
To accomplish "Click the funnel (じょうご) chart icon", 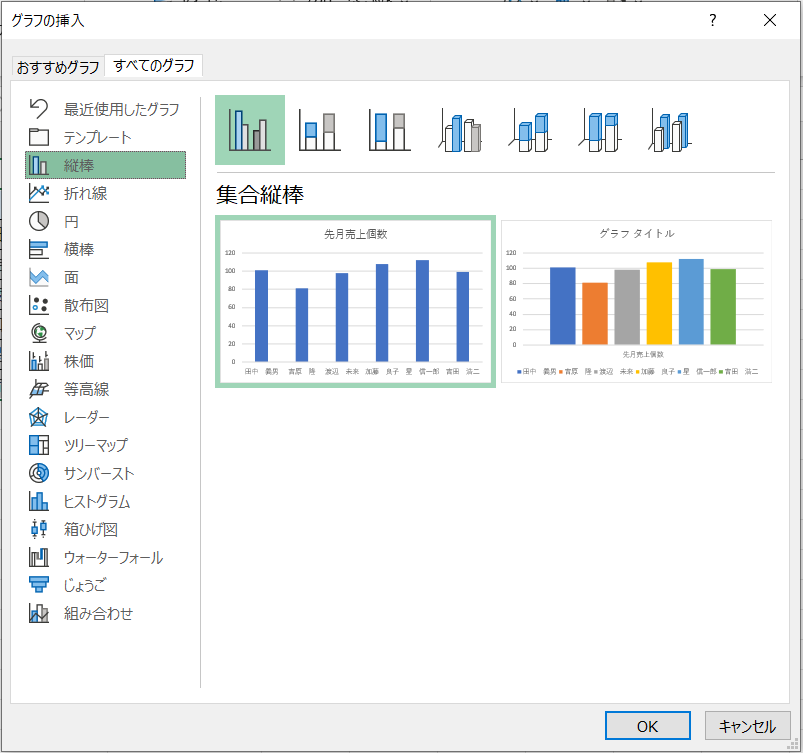I will pos(39,585).
